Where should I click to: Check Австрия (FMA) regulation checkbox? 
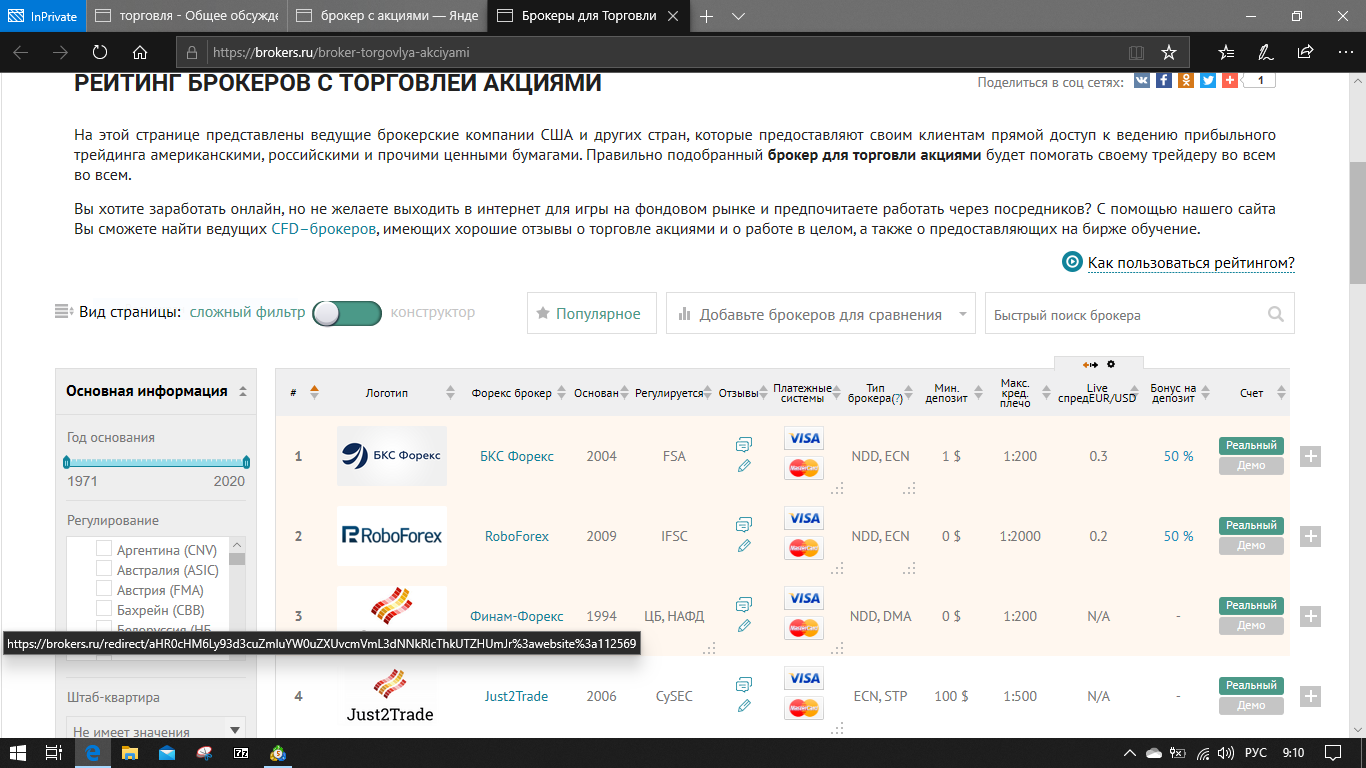click(x=104, y=589)
